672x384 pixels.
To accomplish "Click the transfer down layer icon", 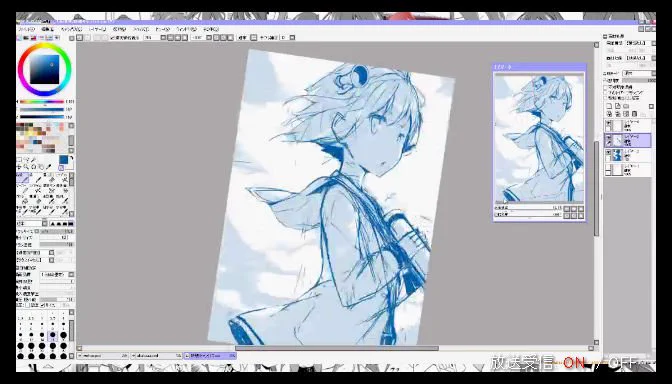I will (609, 113).
